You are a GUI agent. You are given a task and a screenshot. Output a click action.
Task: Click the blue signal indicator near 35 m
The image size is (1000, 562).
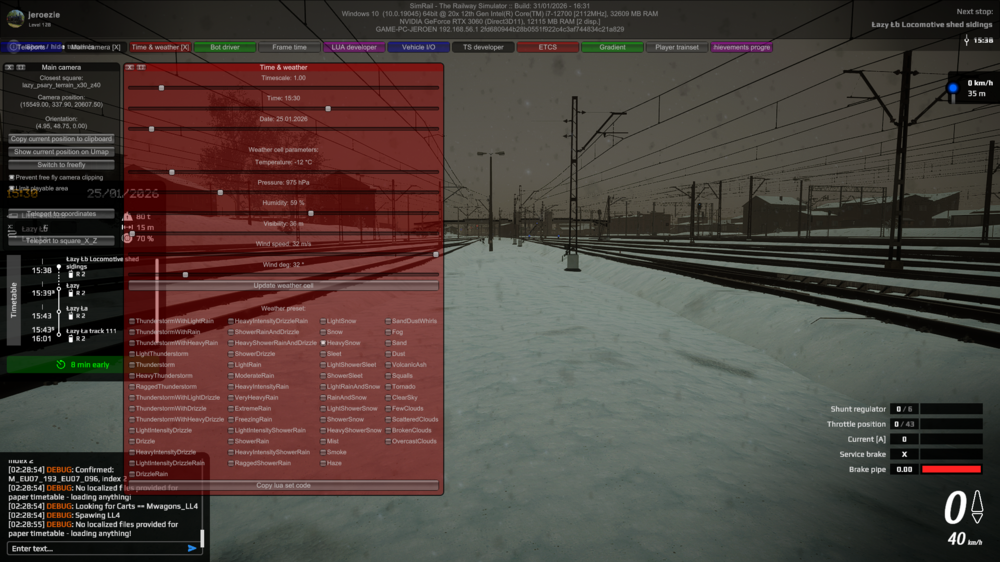coord(953,88)
